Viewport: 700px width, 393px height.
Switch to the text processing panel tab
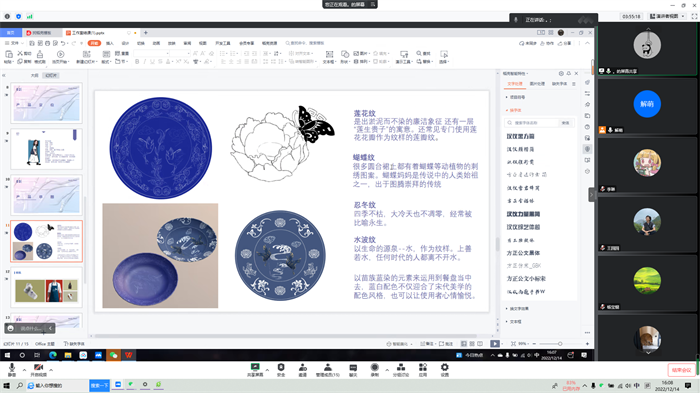pos(515,84)
